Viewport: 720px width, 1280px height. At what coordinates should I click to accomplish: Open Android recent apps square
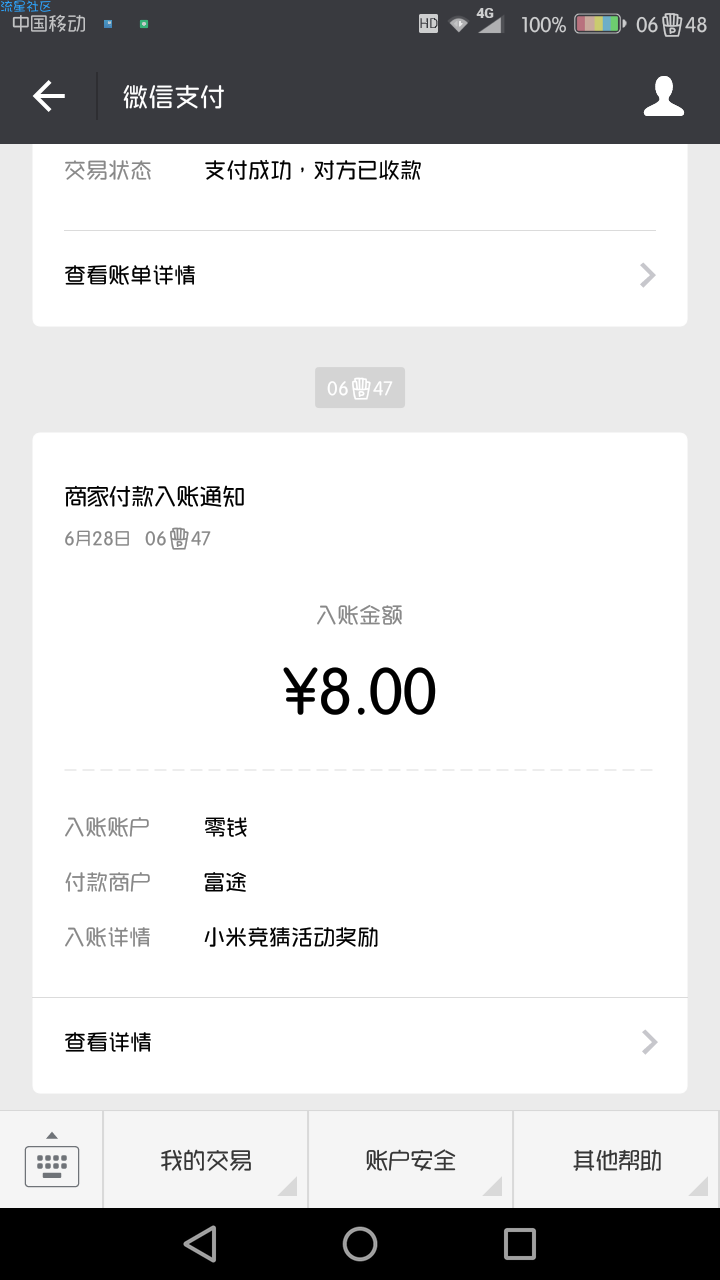tap(520, 1244)
